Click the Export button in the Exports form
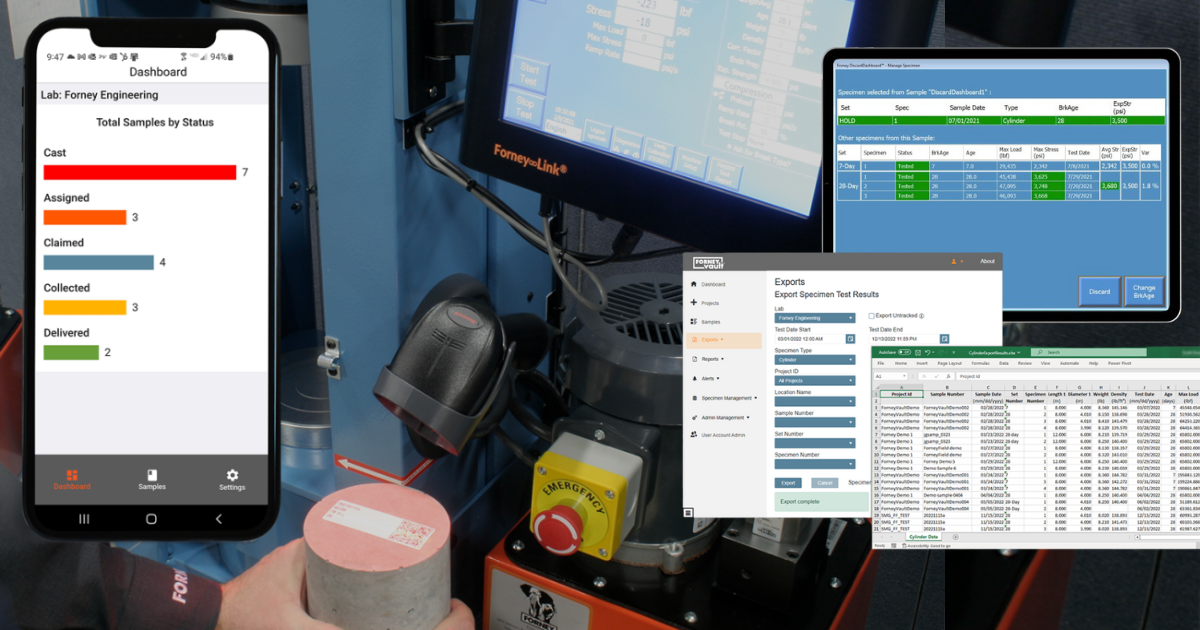The width and height of the screenshot is (1200, 630). (x=788, y=483)
